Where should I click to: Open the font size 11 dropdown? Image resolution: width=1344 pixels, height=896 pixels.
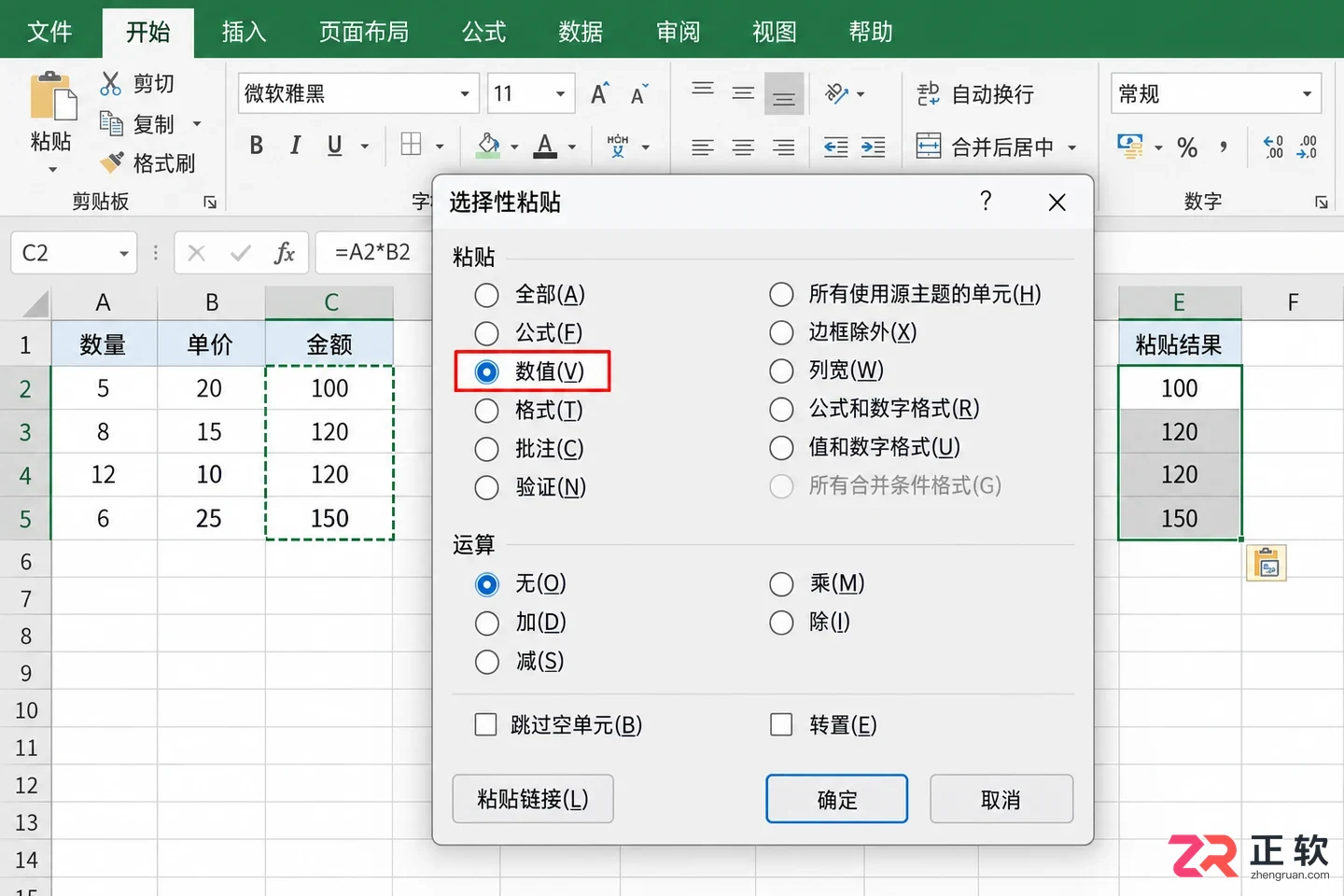tap(560, 94)
